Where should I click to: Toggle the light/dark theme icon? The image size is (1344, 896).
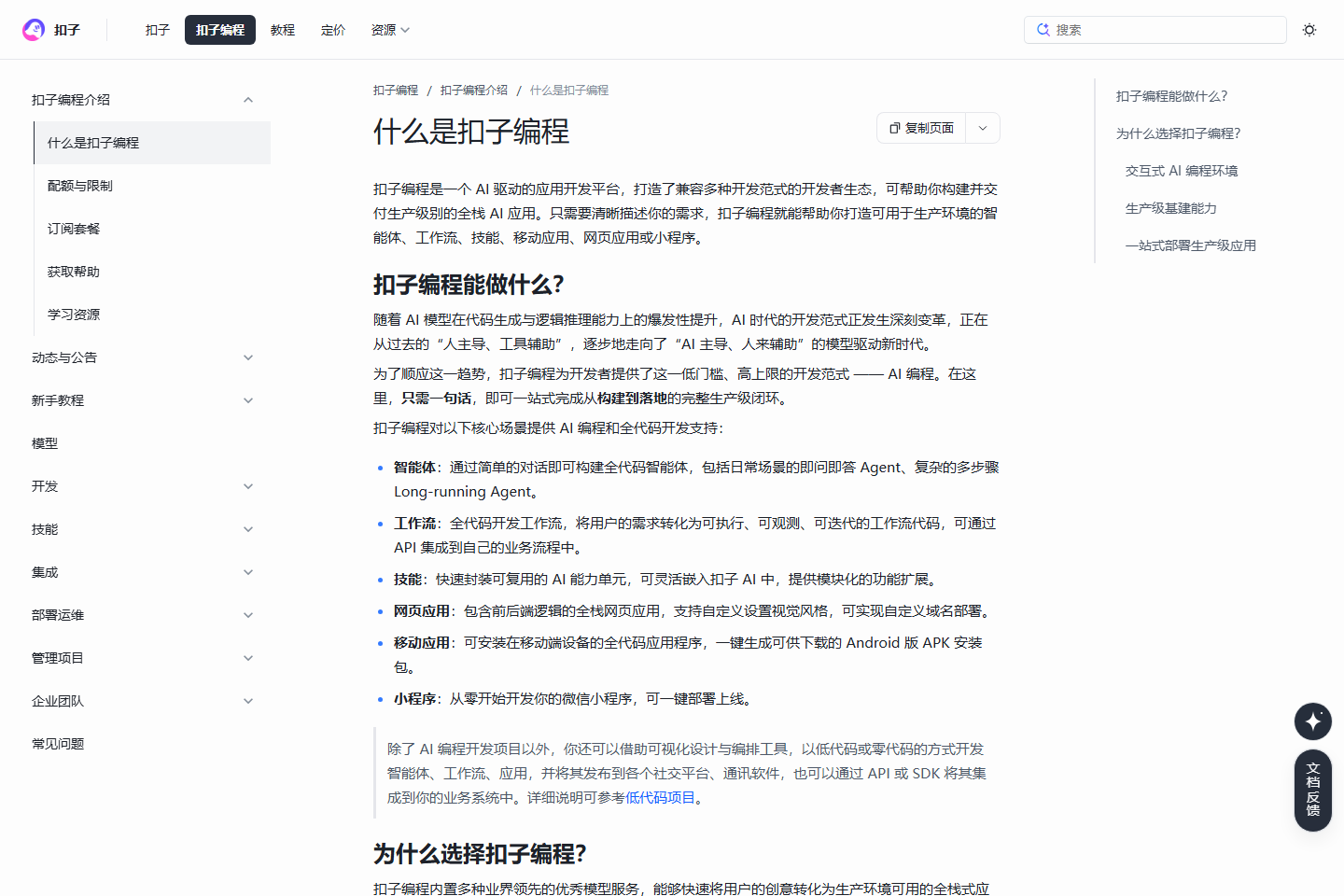[x=1309, y=30]
